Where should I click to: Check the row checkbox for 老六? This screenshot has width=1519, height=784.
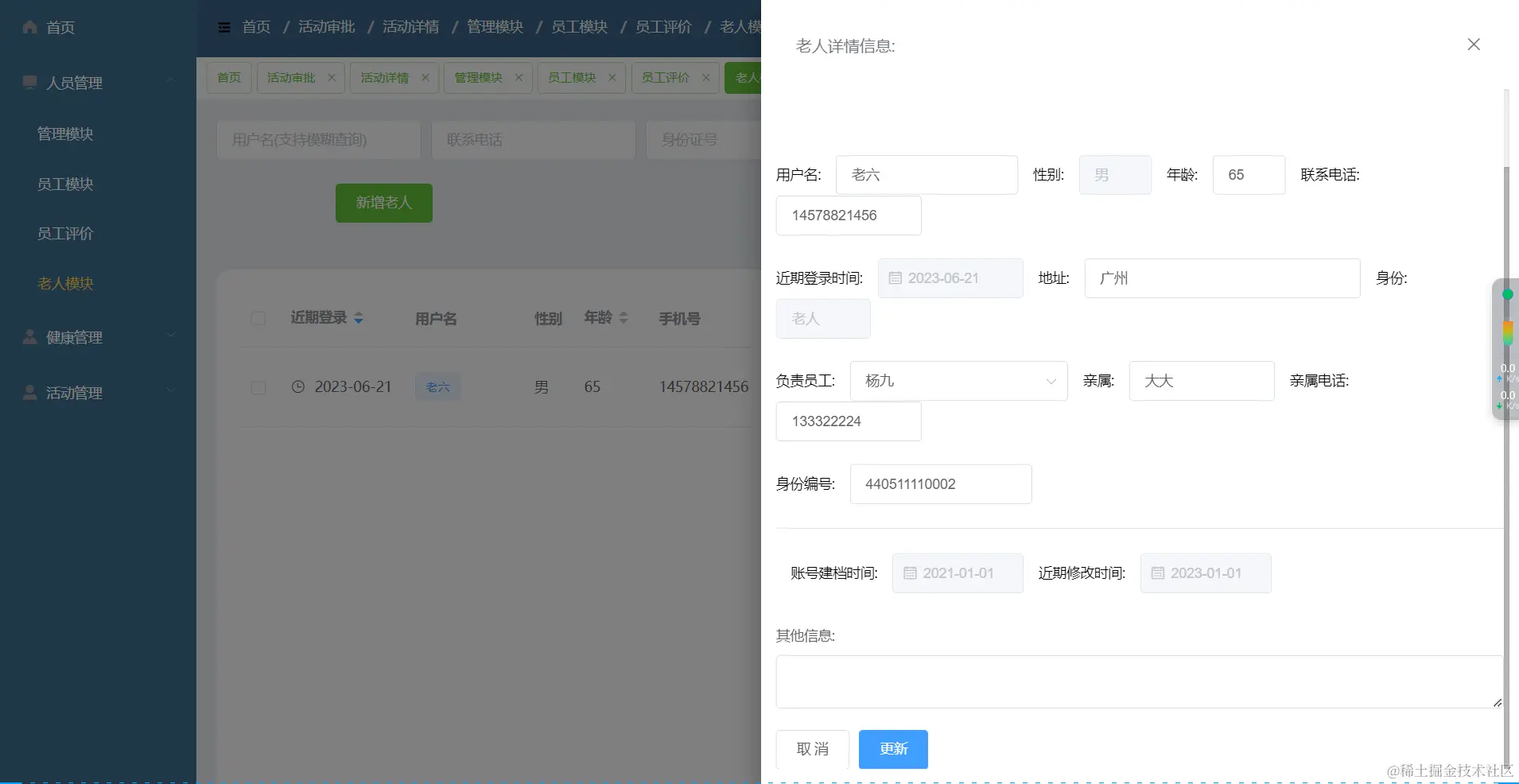(258, 387)
